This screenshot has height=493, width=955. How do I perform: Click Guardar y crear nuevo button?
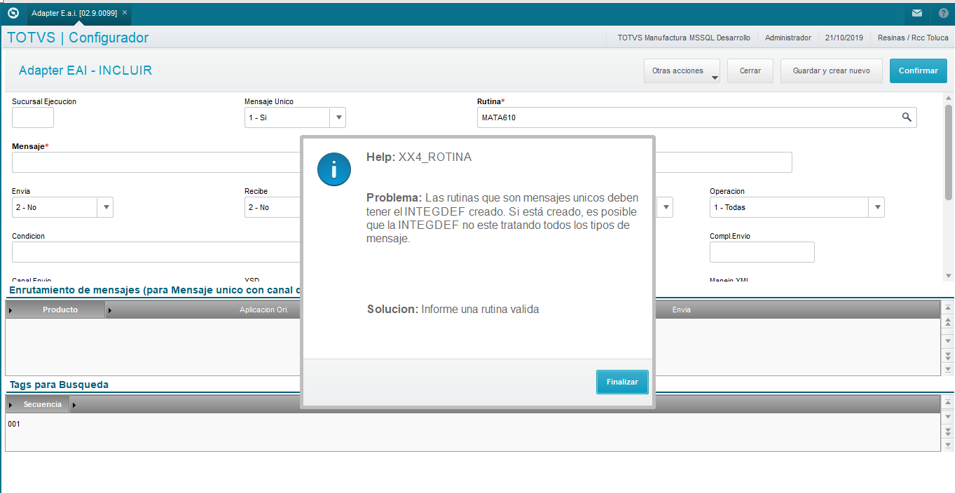(831, 71)
